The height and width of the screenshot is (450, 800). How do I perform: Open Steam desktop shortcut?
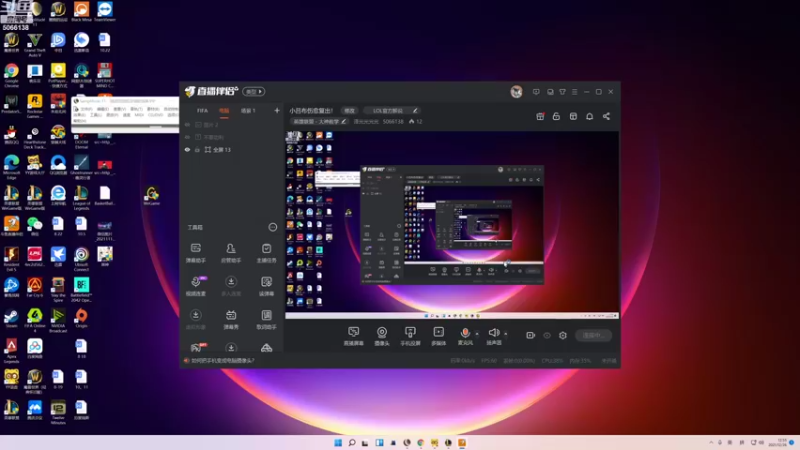click(11, 318)
